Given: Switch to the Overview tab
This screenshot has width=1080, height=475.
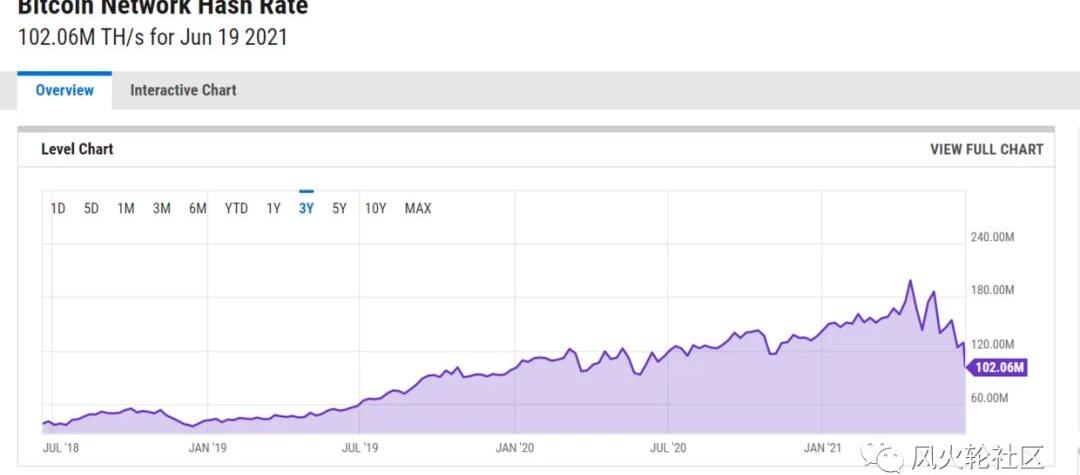Looking at the screenshot, I should [x=65, y=90].
